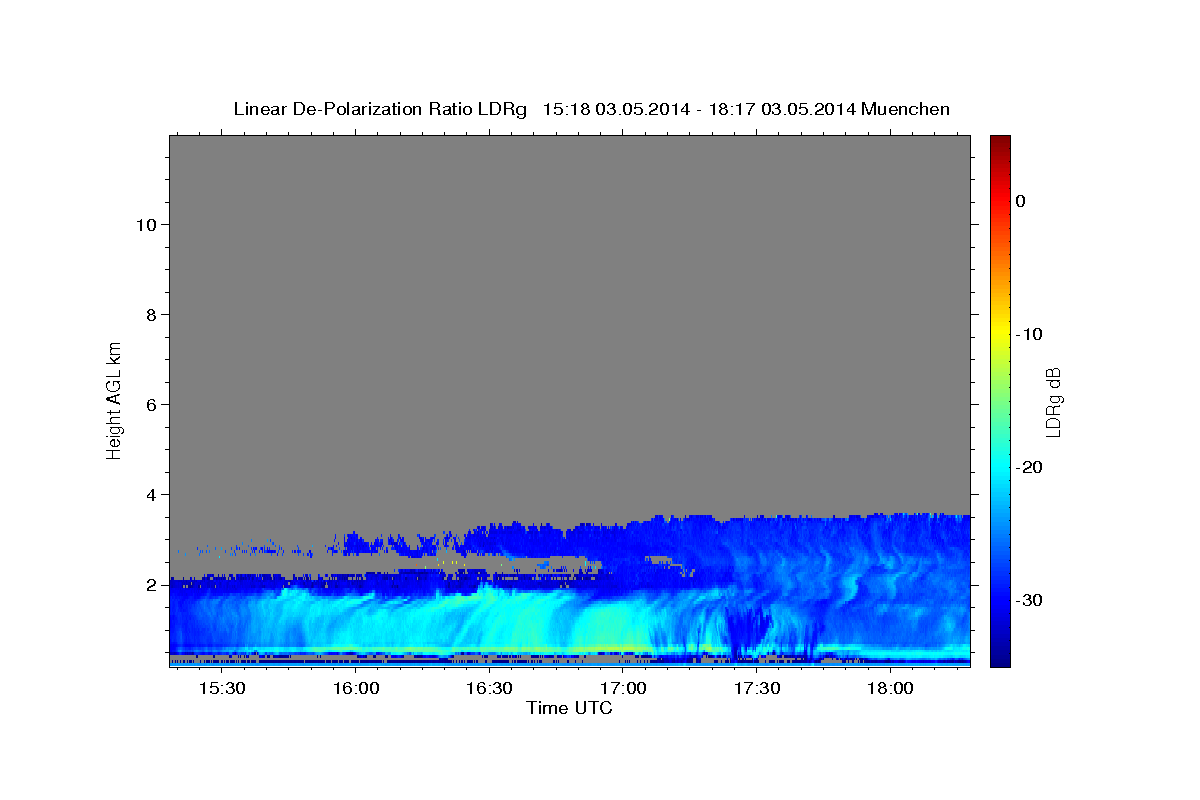Click the '18:17 03.05.2014' end time in title
This screenshot has height=800, width=1200.
pos(782,109)
